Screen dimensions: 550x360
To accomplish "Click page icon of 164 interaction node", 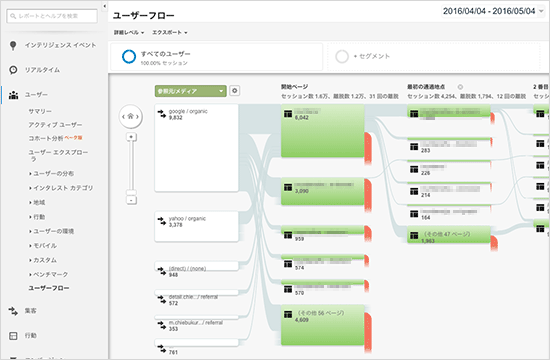I will 414,214.
